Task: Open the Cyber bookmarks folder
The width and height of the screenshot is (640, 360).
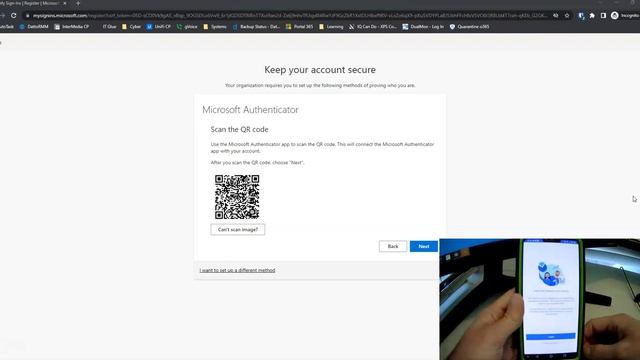Action: pyautogui.click(x=131, y=27)
